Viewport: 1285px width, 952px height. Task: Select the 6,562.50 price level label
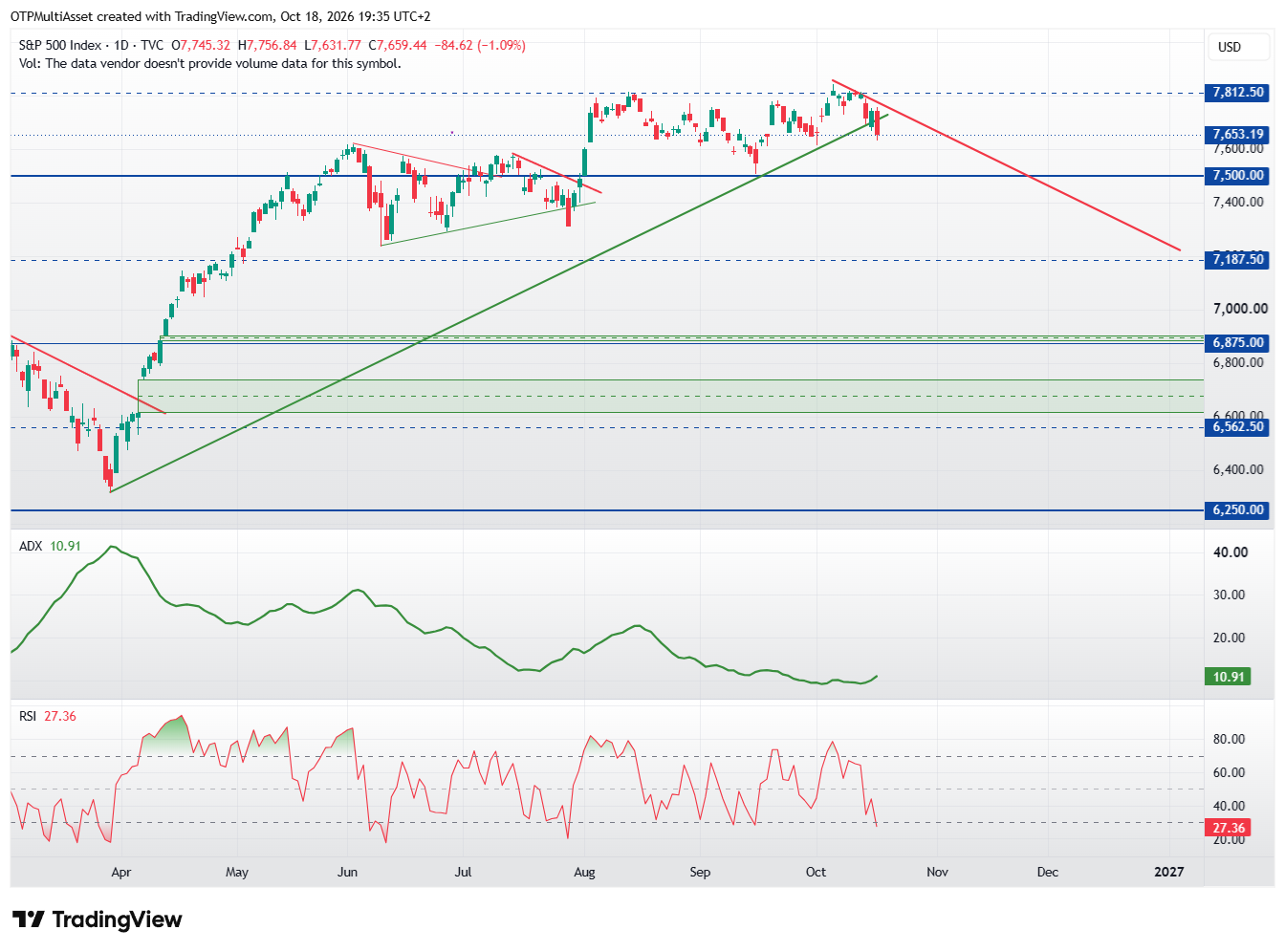1238,426
